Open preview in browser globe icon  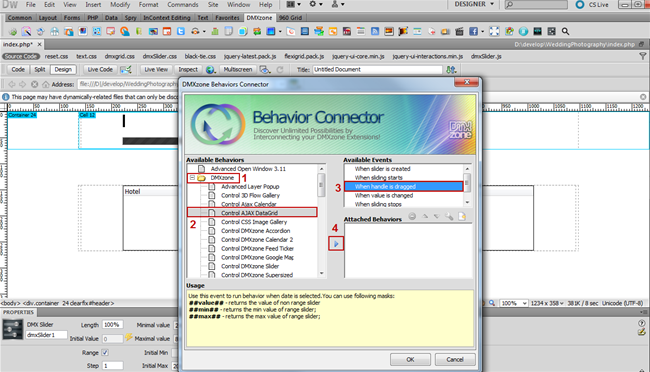pos(210,70)
